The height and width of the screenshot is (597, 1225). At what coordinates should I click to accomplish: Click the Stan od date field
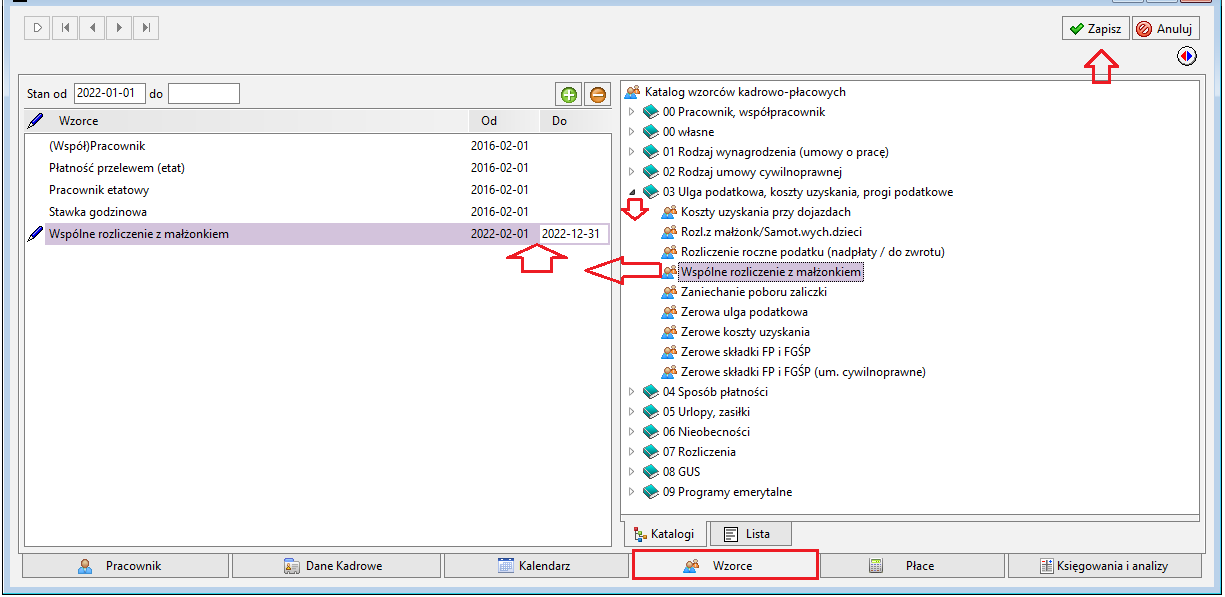[x=110, y=94]
